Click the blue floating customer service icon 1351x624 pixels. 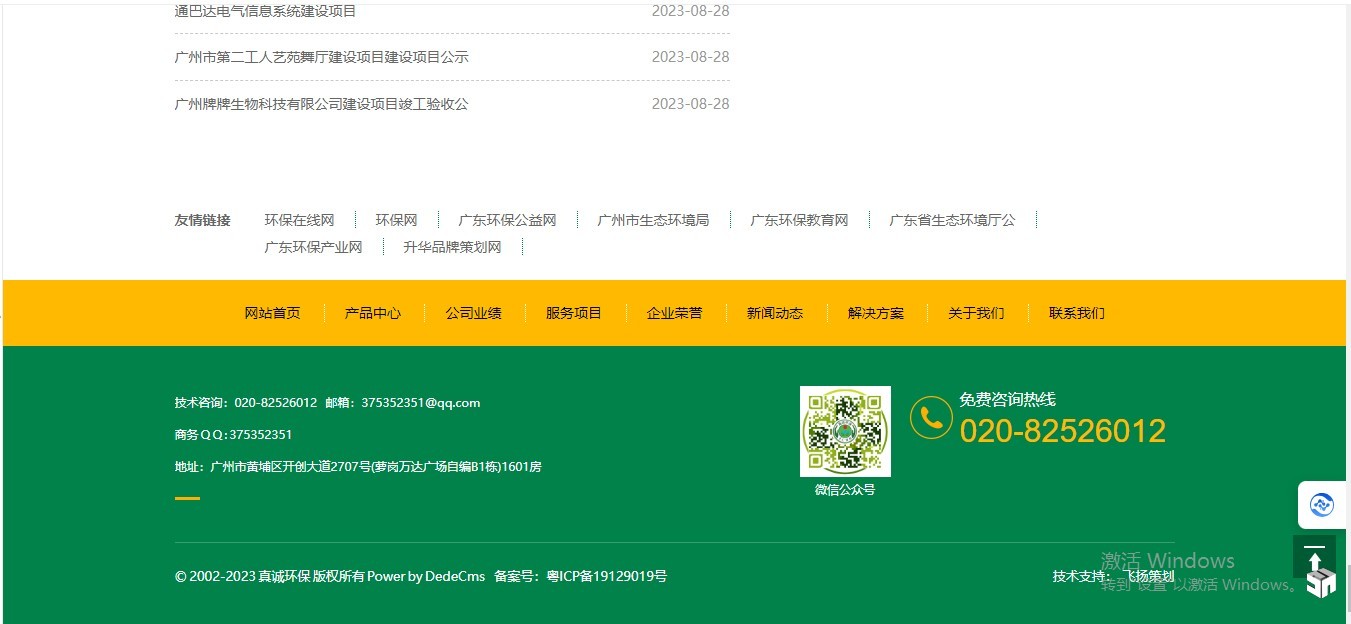pyautogui.click(x=1322, y=506)
